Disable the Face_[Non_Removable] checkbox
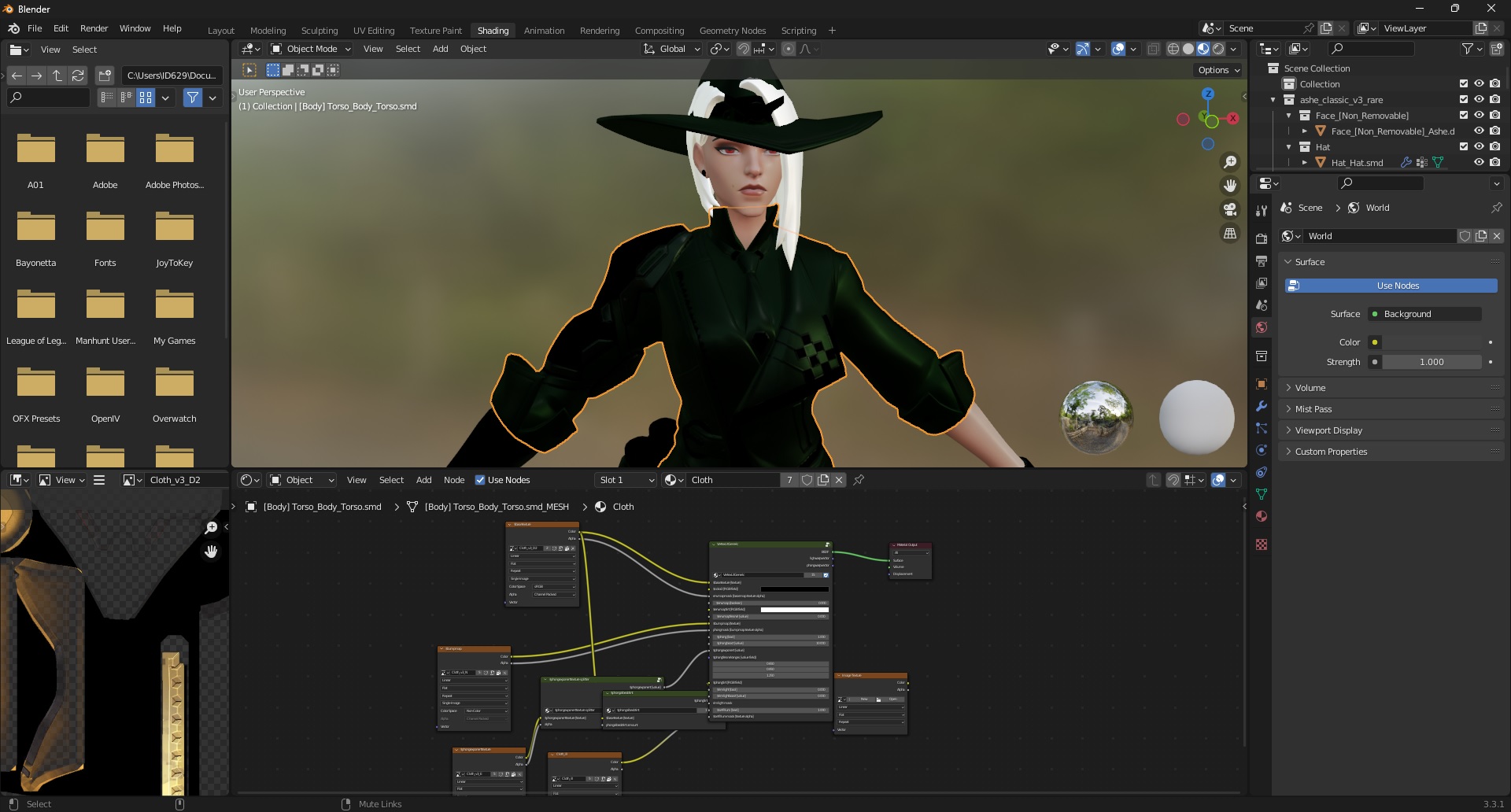1511x812 pixels. 1463,115
